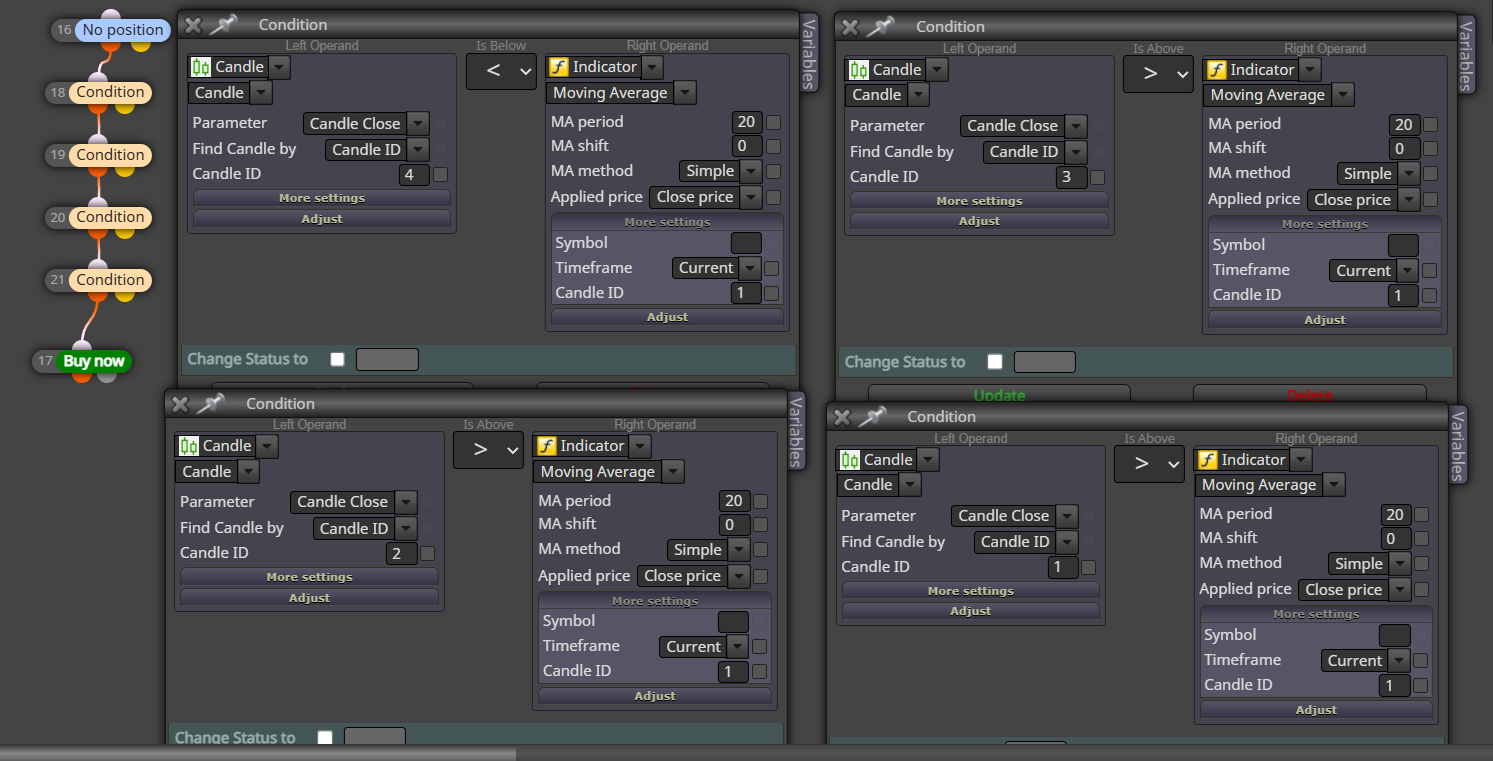
Task: Click right operand Adjust button, bottom-left panel
Action: point(655,696)
